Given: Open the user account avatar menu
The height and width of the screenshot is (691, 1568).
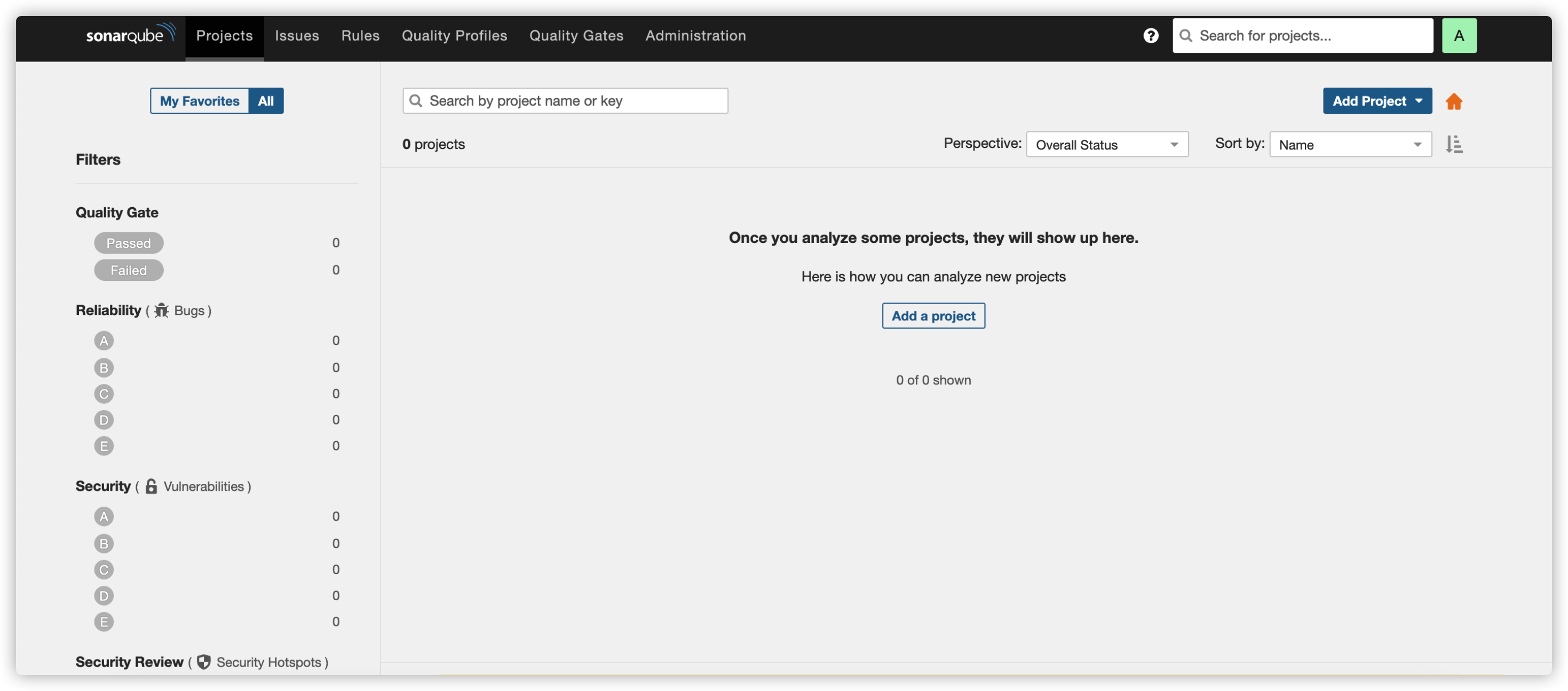Looking at the screenshot, I should [x=1459, y=35].
